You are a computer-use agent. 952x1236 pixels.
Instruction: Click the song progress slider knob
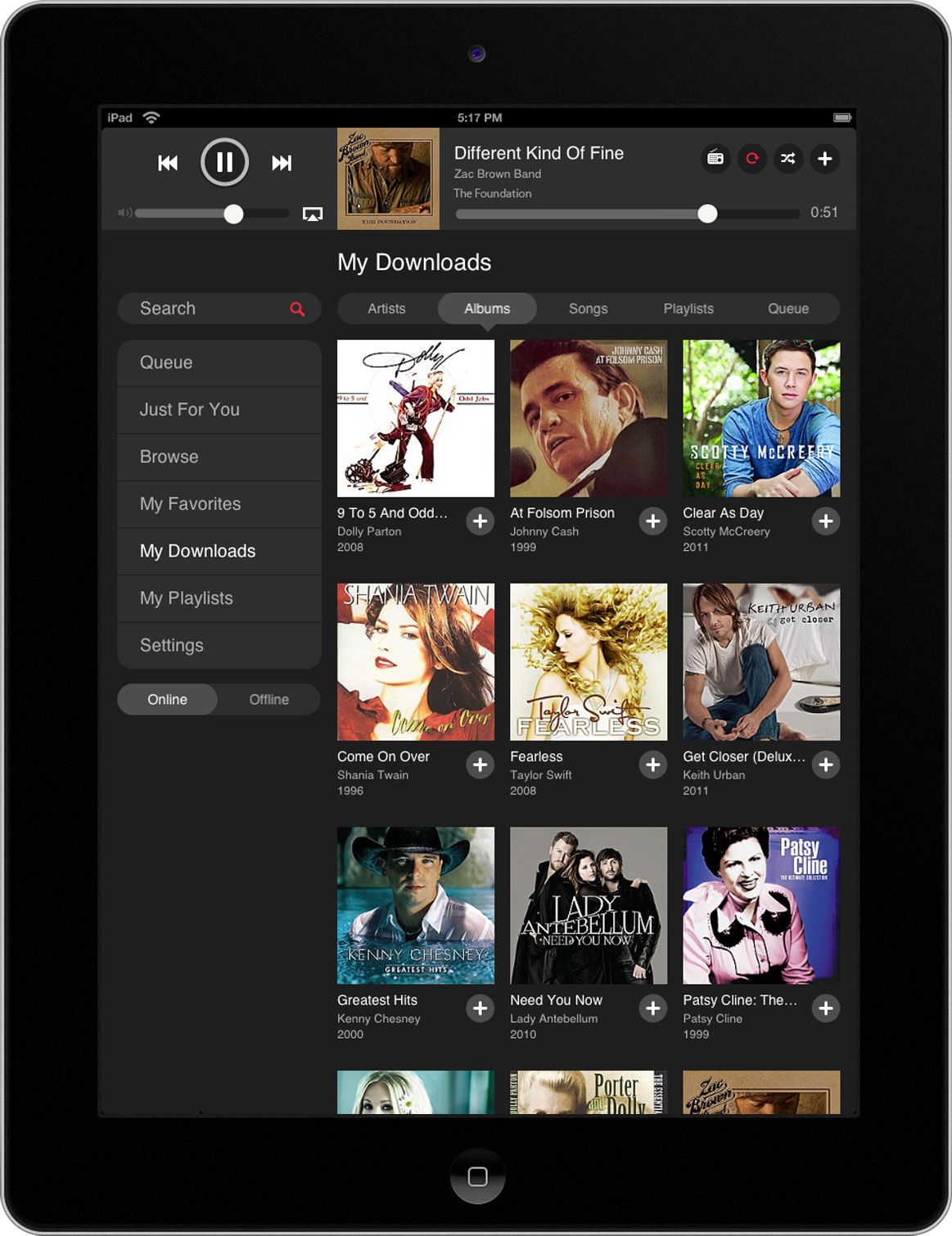707,214
